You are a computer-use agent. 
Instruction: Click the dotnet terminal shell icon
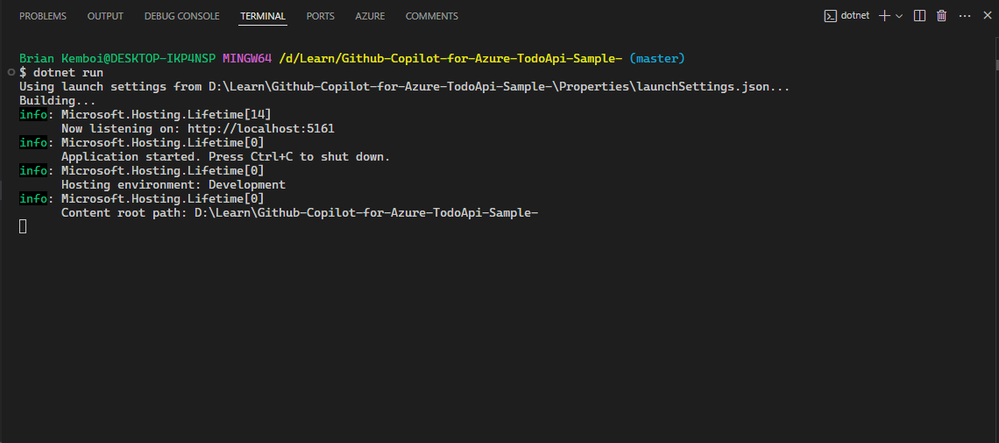[x=830, y=16]
